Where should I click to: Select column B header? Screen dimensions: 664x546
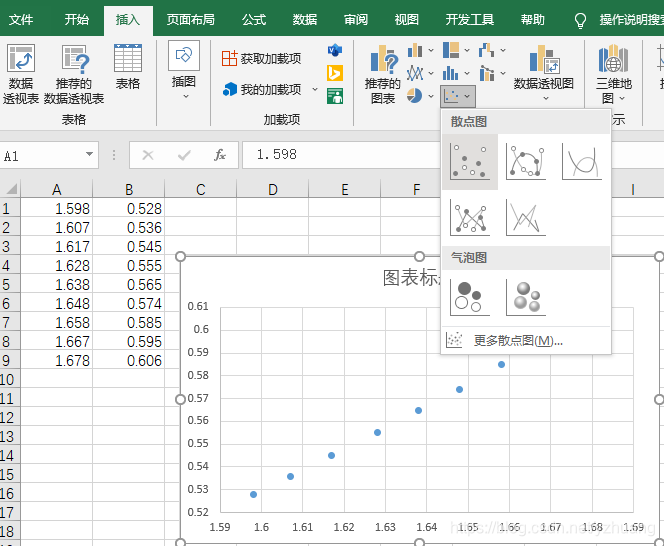(129, 189)
